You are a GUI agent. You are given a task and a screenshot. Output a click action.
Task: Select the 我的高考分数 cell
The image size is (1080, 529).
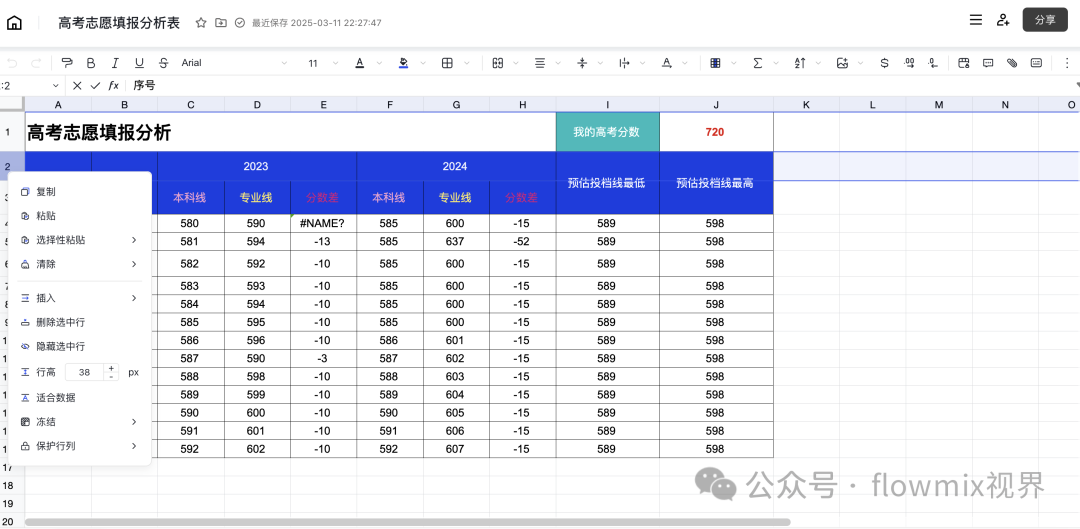coord(607,132)
